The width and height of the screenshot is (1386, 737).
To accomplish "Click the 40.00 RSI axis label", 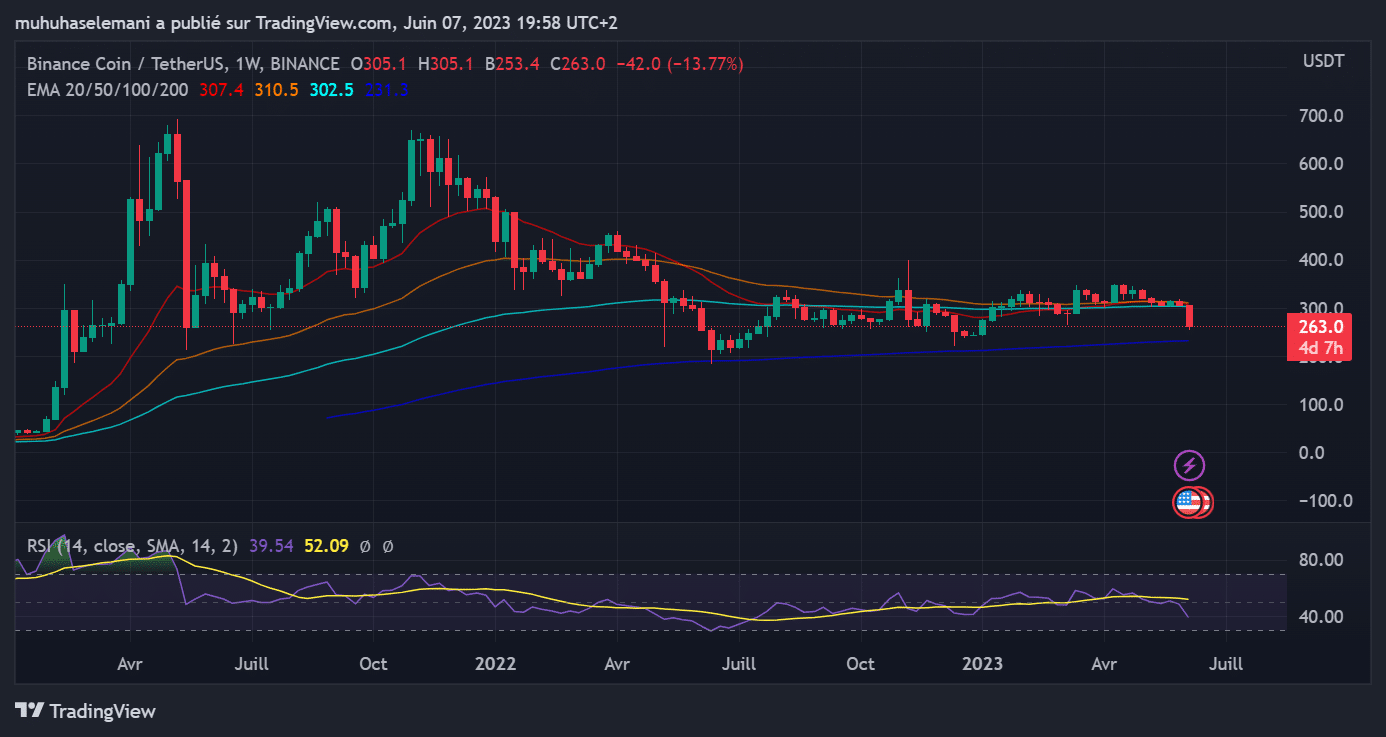I will pyautogui.click(x=1322, y=617).
